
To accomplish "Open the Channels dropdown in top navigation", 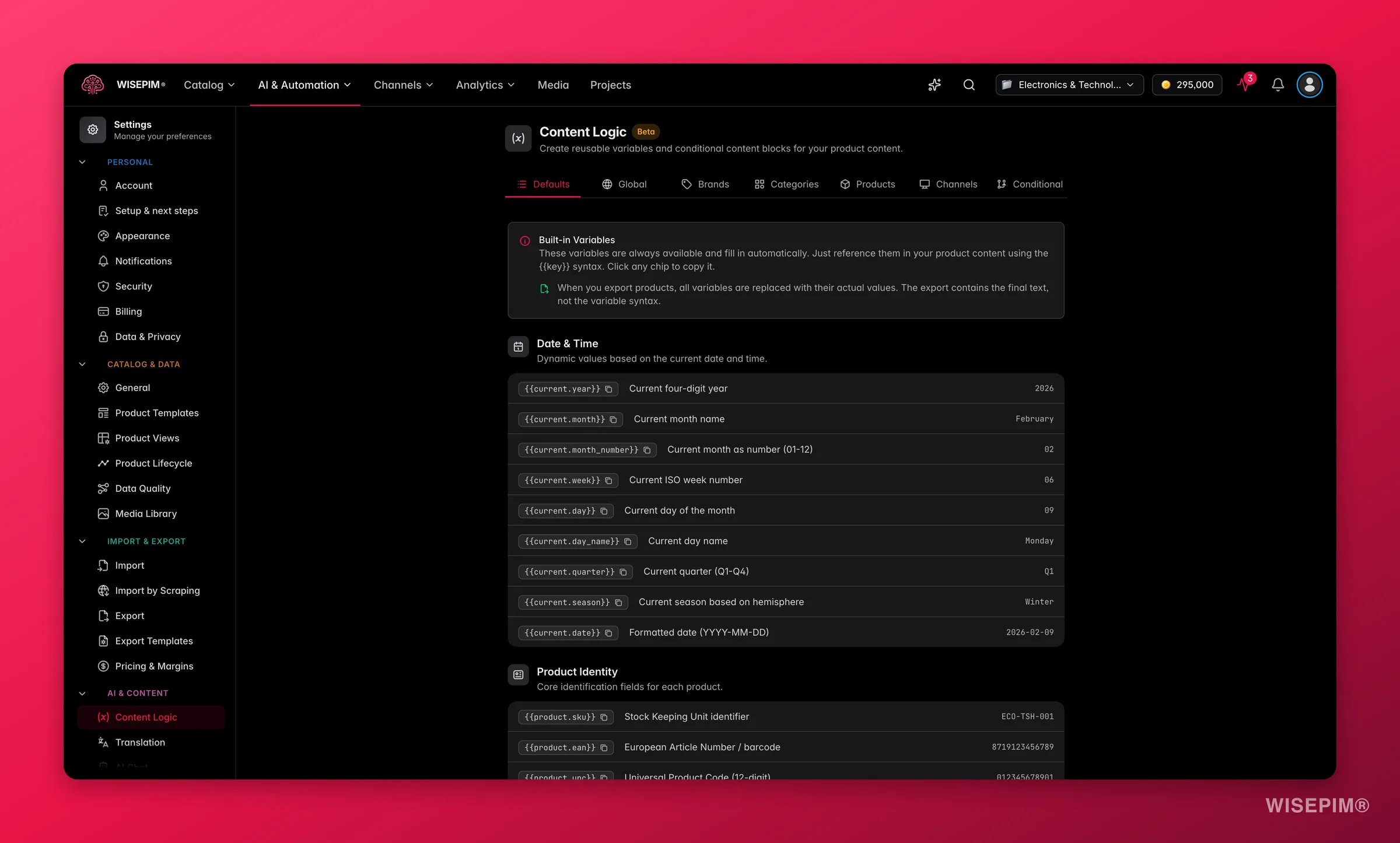I will coord(403,85).
